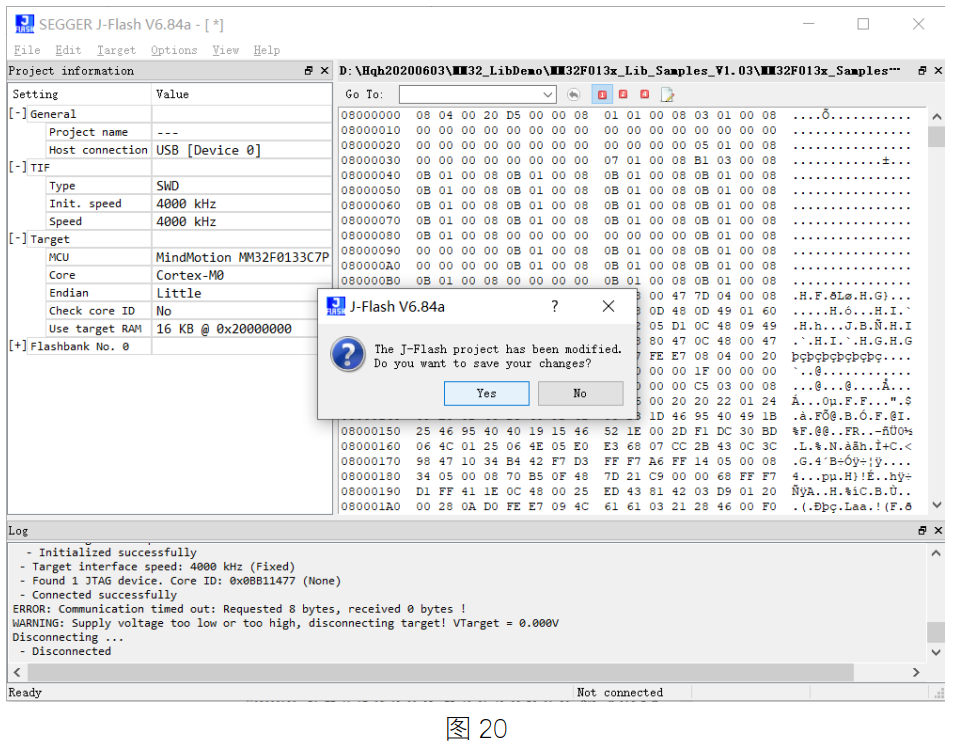Click hex address 08000150 row
The width and height of the screenshot is (954, 750).
click(x=626, y=431)
